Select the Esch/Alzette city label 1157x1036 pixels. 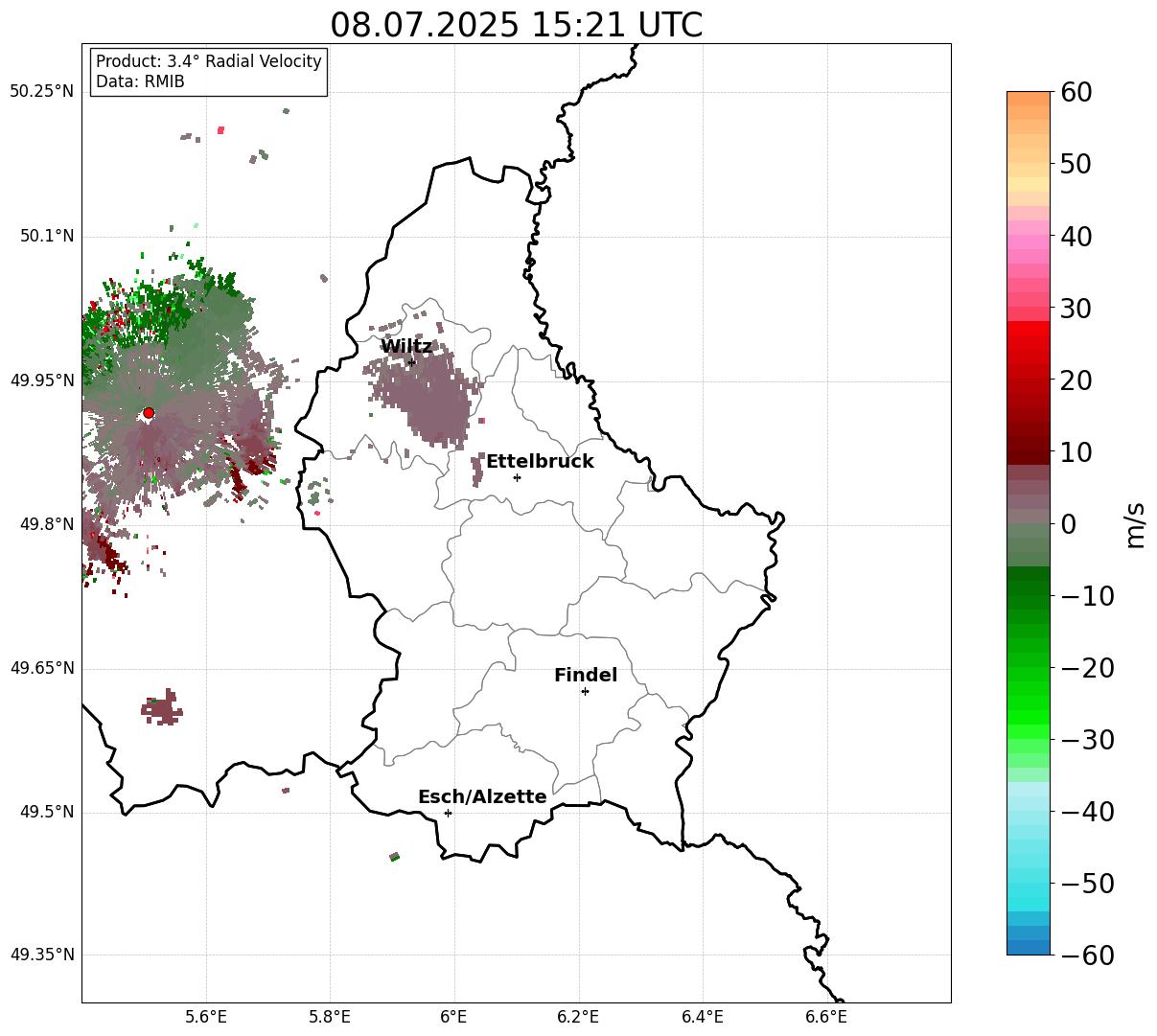point(482,797)
